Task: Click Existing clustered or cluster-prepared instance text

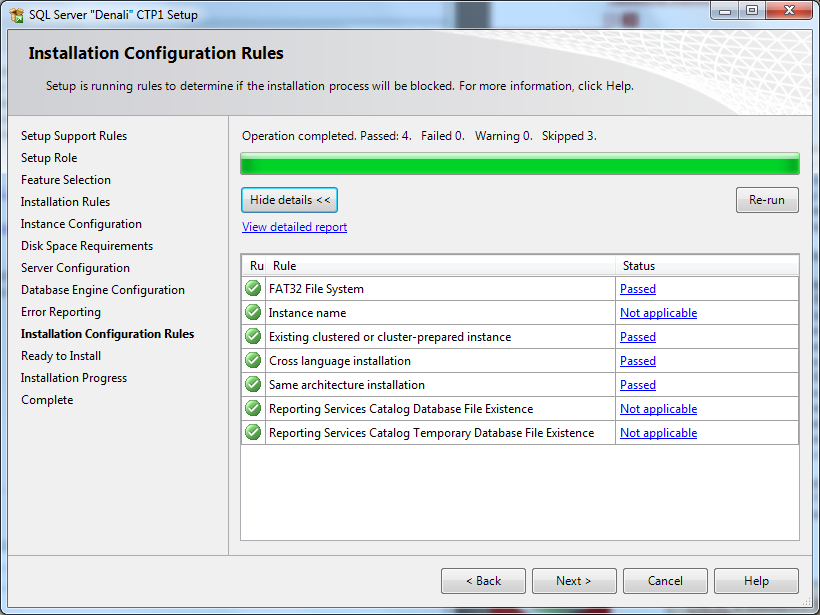Action: click(x=390, y=337)
